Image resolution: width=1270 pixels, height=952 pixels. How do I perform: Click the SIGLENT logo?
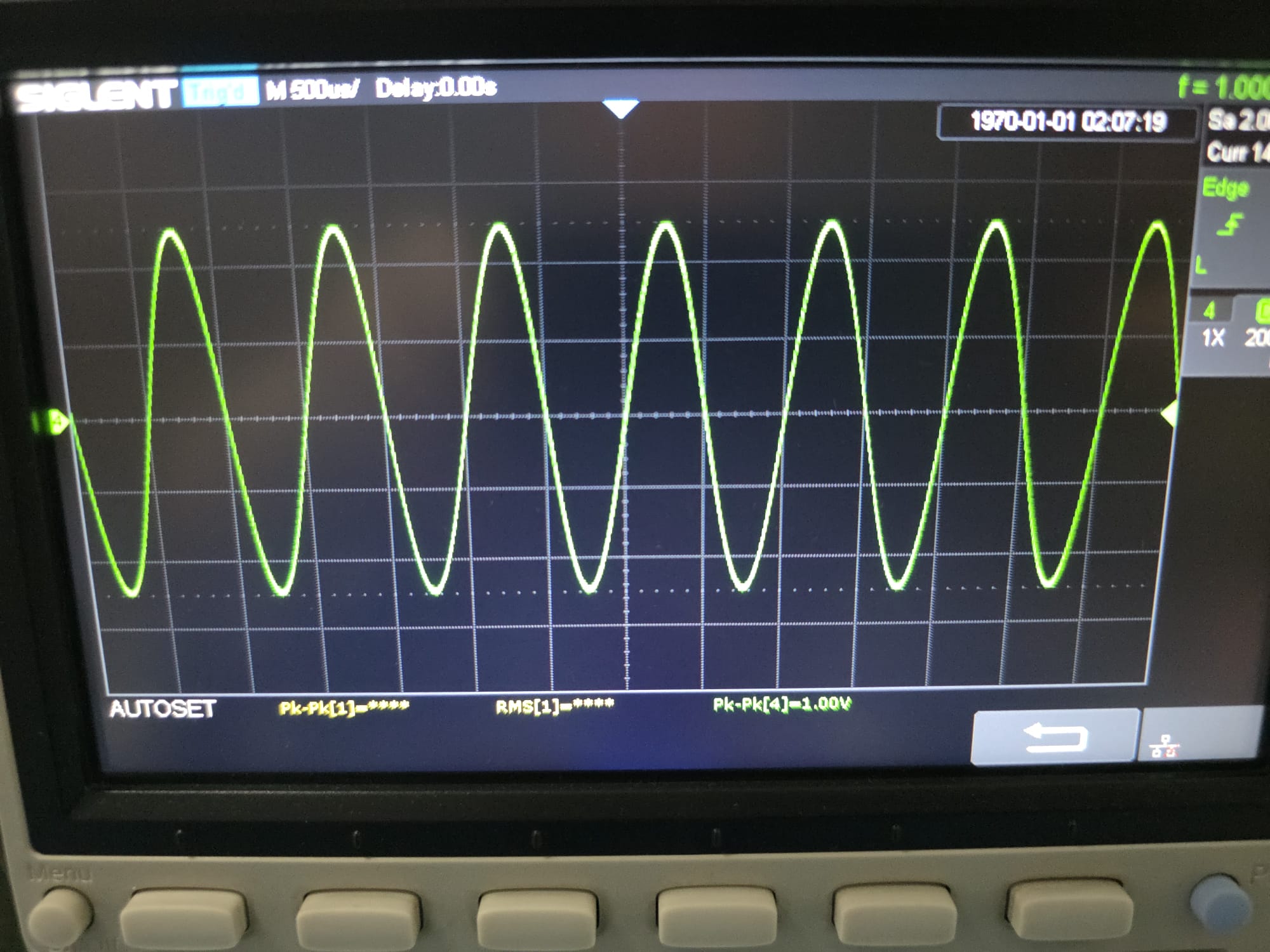95,96
